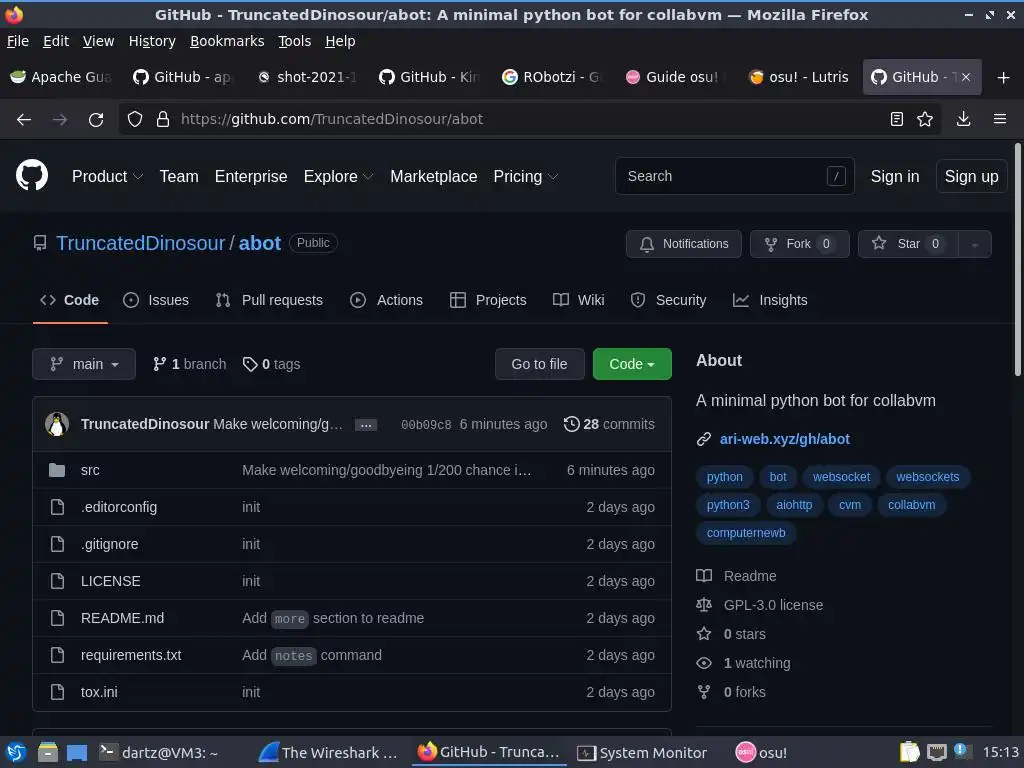This screenshot has width=1024, height=768.
Task: Open the 28 commits history
Action: click(x=609, y=424)
